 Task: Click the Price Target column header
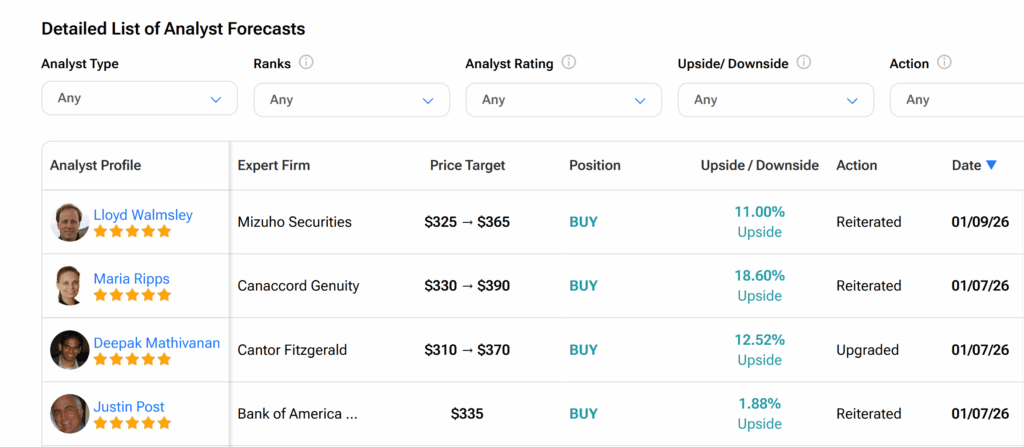click(x=467, y=165)
